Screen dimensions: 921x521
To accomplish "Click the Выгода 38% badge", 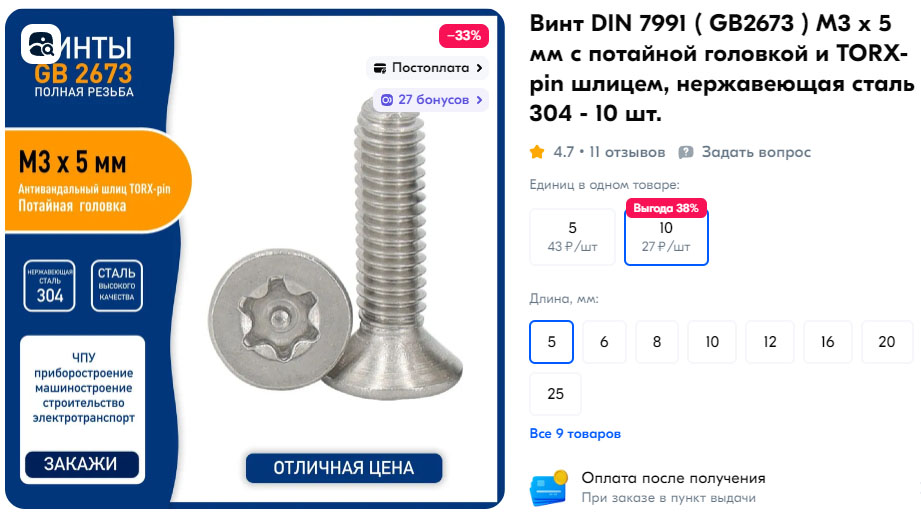I will point(665,209).
